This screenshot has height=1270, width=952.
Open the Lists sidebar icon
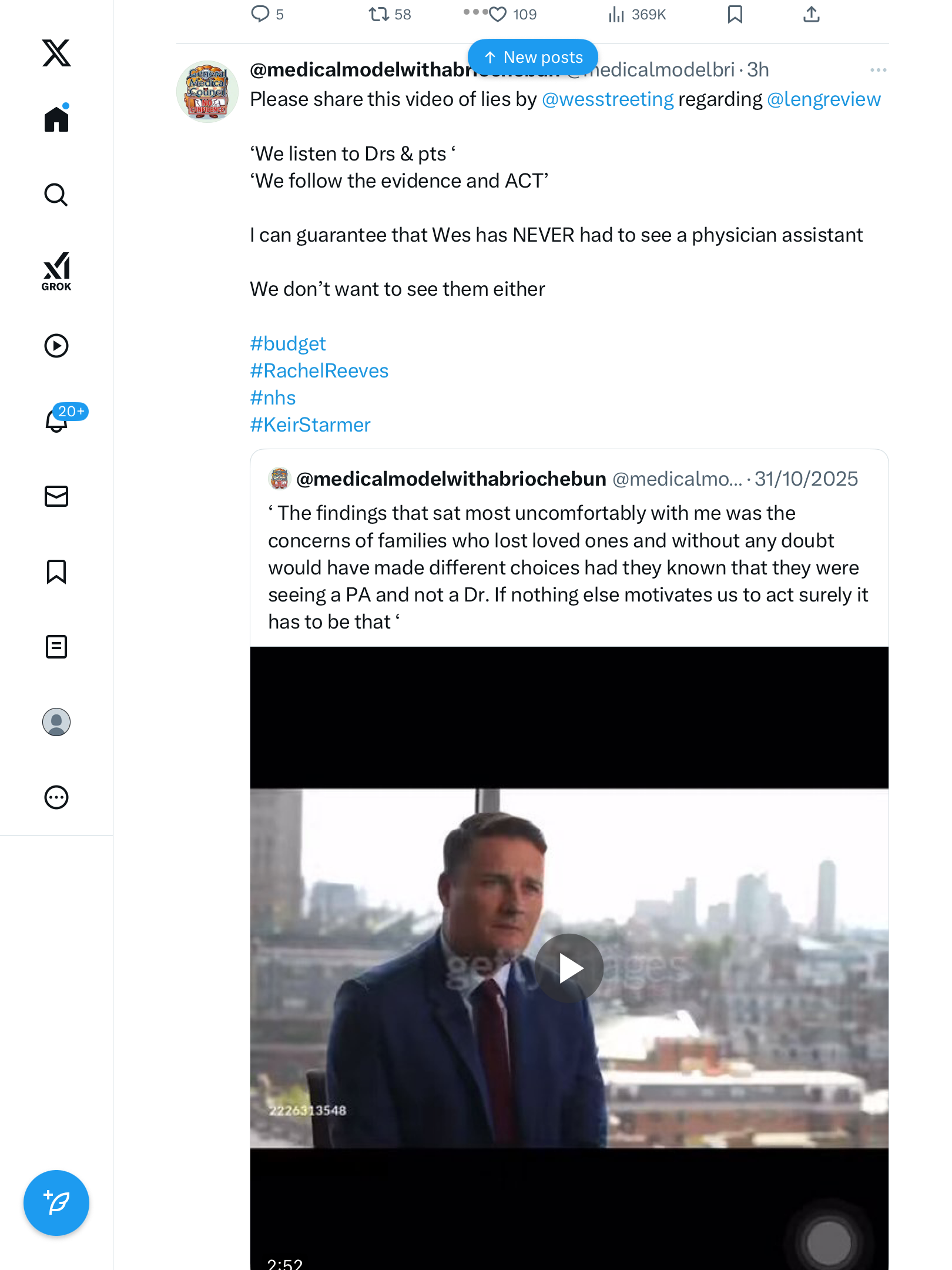click(x=56, y=647)
